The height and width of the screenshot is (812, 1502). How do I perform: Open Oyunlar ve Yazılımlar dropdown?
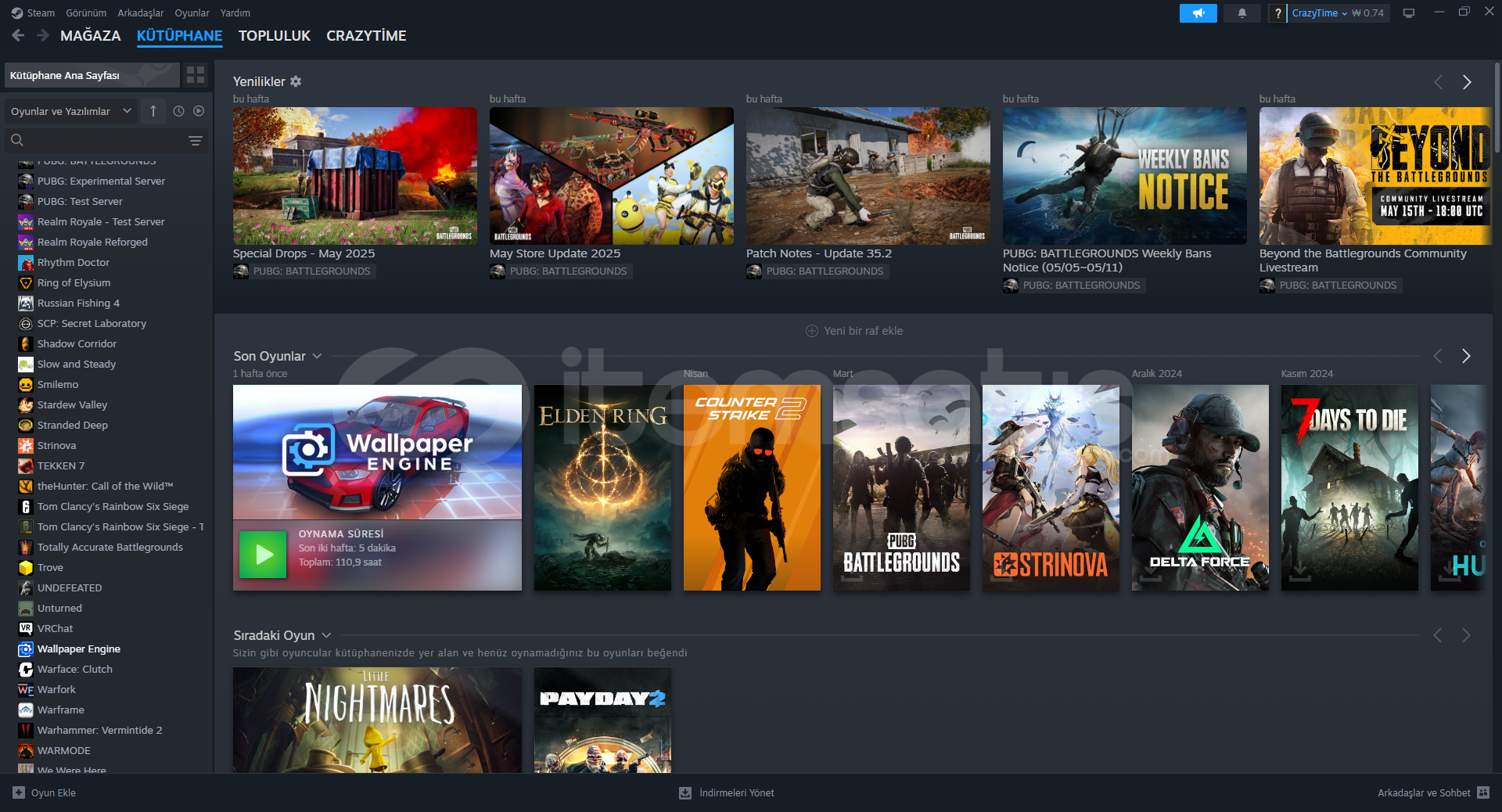coord(71,111)
